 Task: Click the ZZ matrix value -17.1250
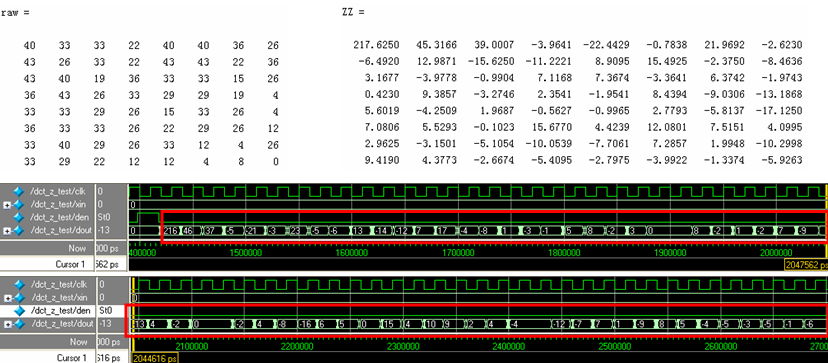(779, 111)
